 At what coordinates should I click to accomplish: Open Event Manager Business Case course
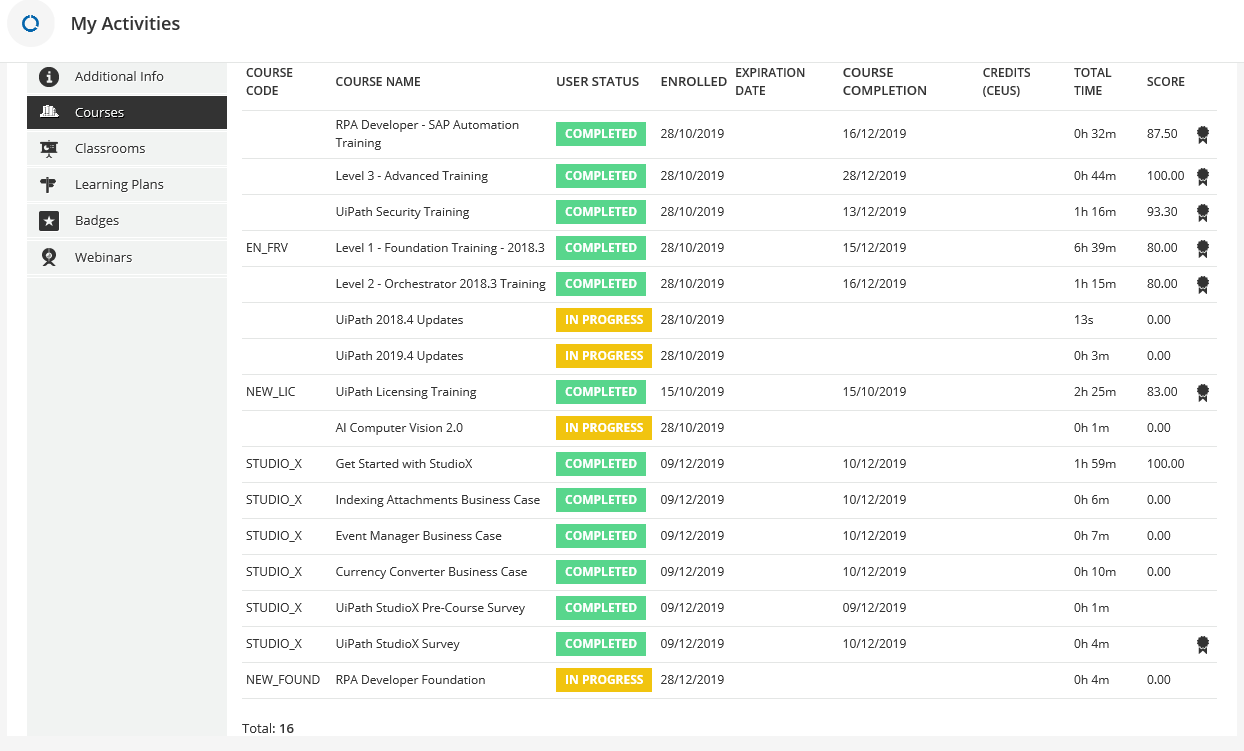coord(419,536)
